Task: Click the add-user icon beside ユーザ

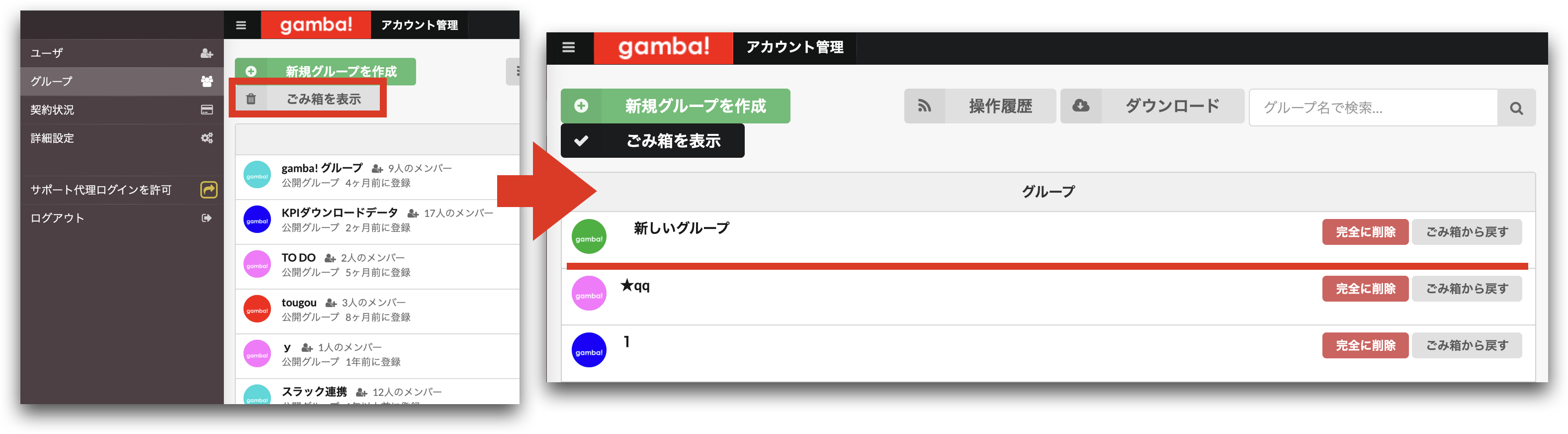Action: (x=207, y=53)
